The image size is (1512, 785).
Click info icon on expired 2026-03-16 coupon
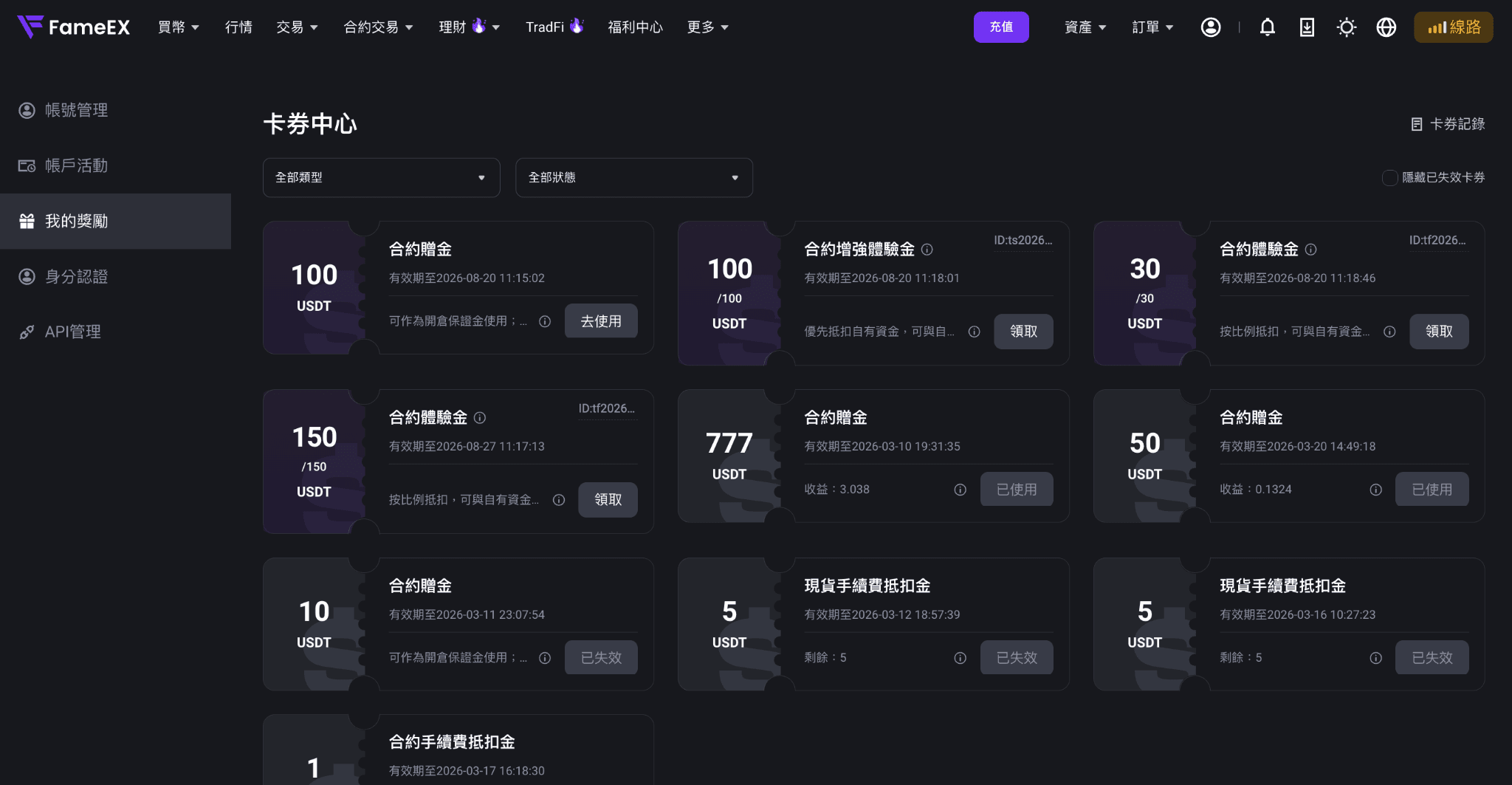pos(1376,658)
